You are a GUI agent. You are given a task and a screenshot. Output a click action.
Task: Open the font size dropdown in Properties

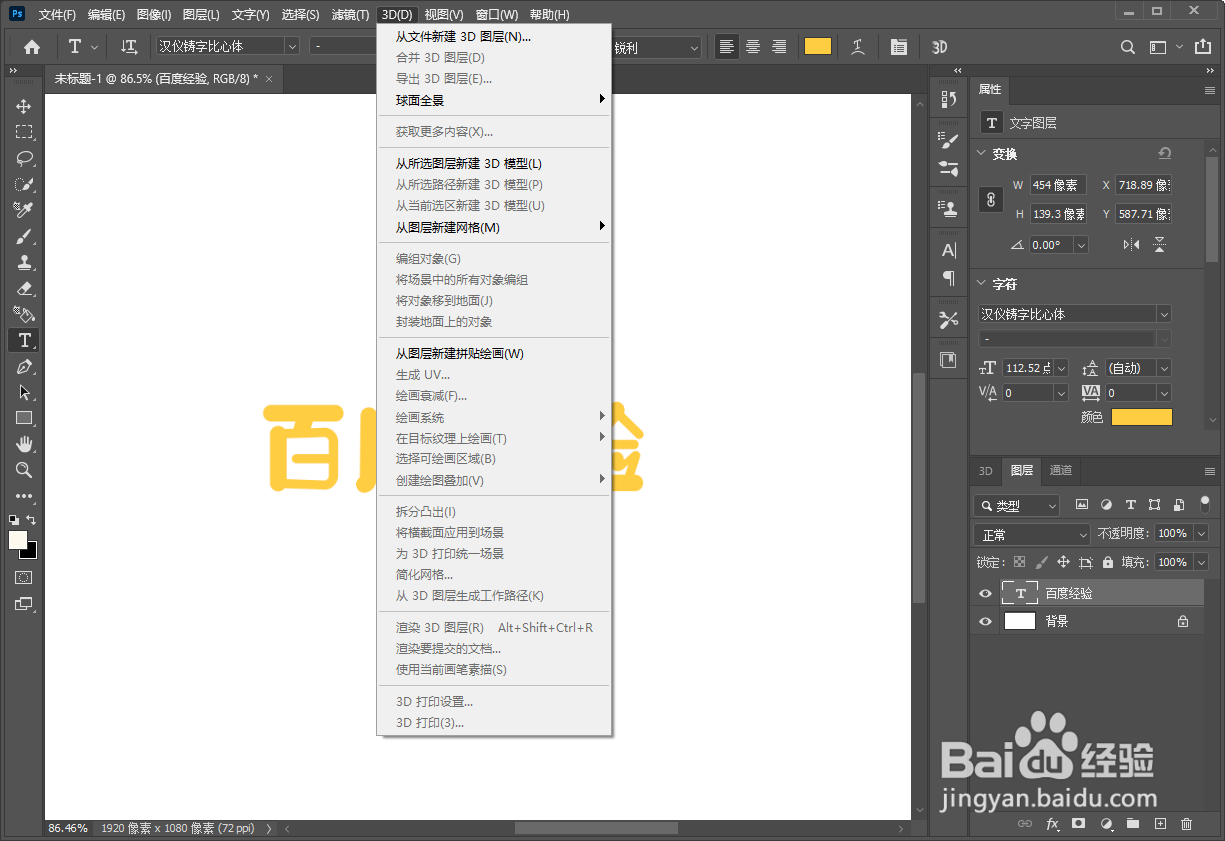[1061, 368]
